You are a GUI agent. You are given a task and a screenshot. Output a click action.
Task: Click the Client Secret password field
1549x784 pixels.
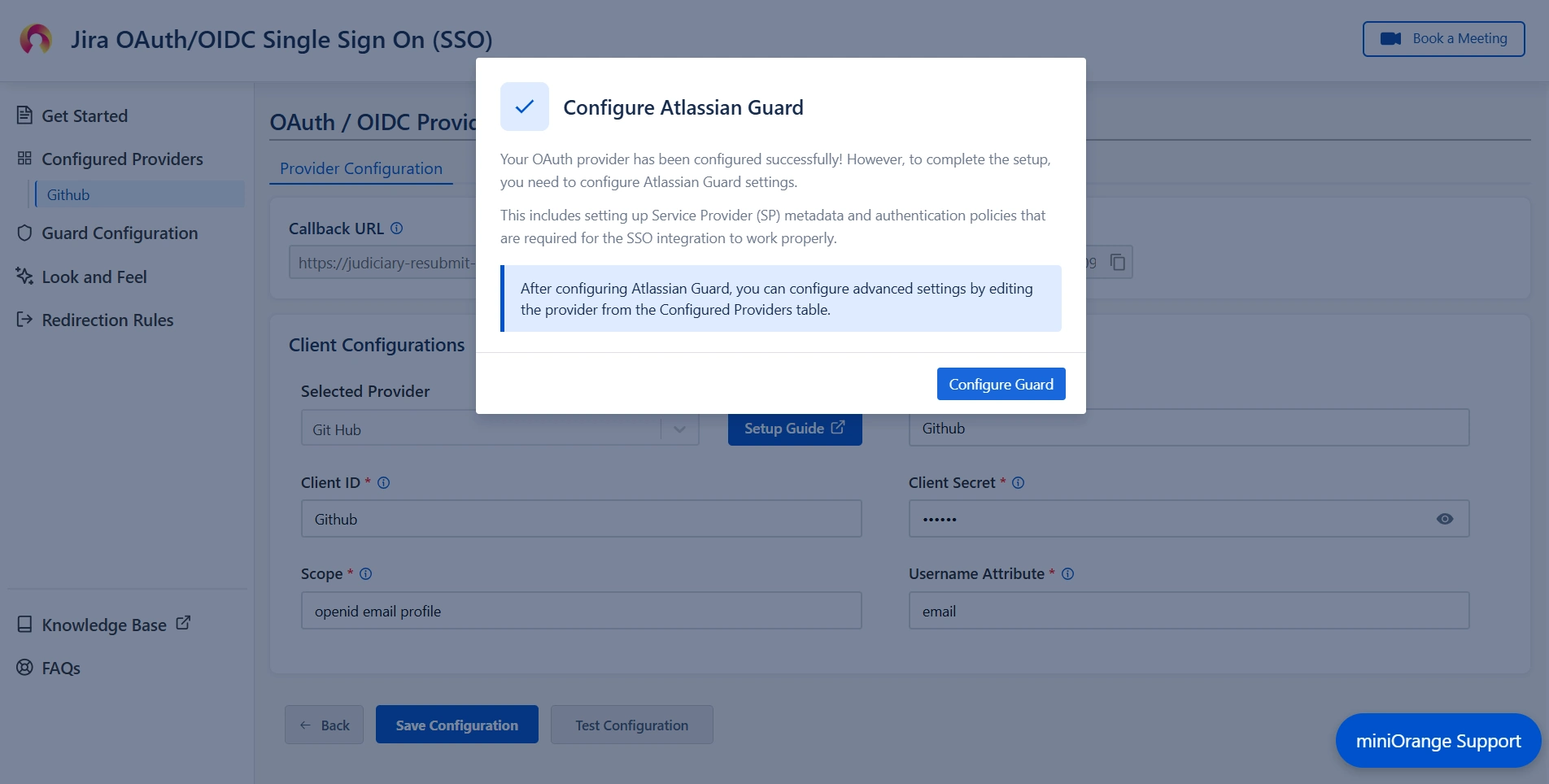tap(1189, 519)
